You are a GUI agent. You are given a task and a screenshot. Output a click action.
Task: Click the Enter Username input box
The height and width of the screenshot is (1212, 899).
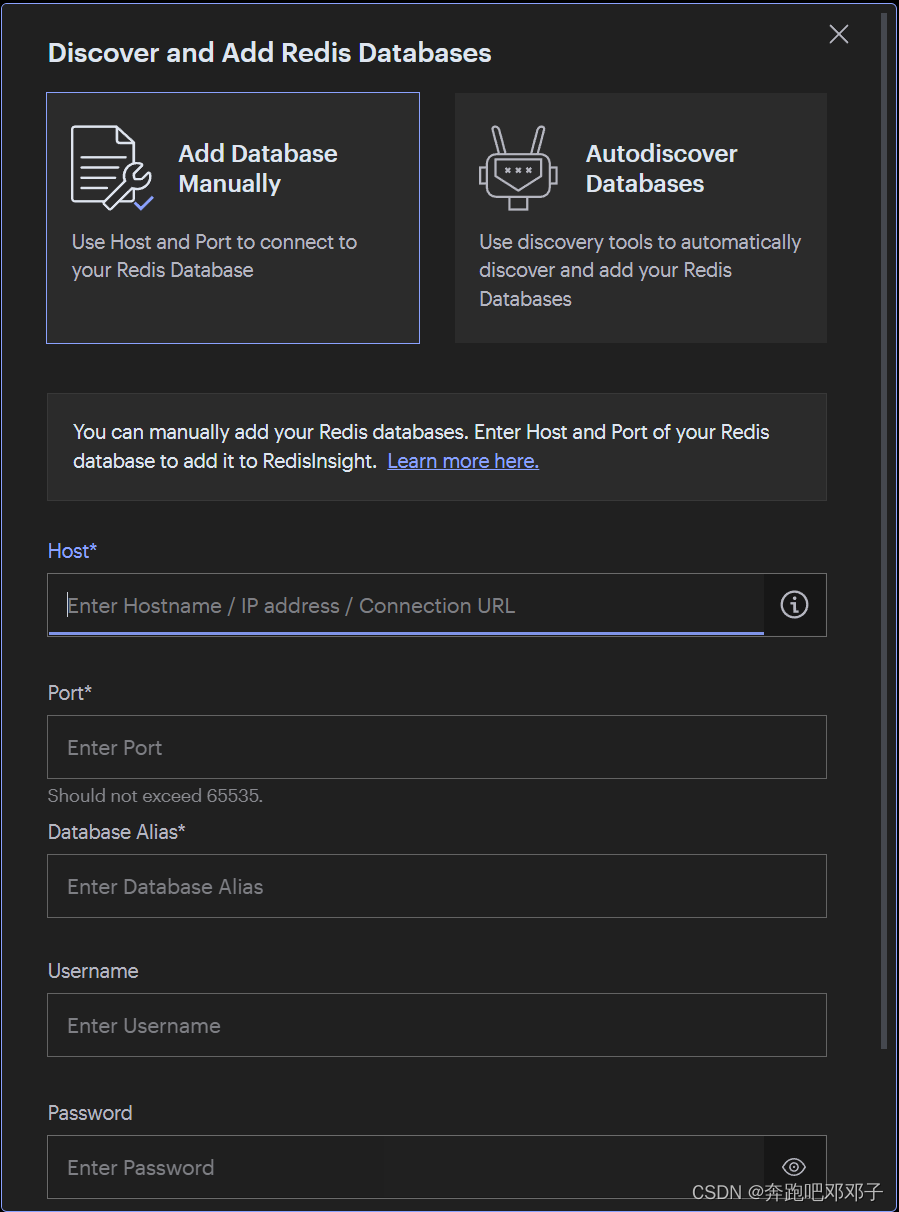click(x=437, y=1025)
